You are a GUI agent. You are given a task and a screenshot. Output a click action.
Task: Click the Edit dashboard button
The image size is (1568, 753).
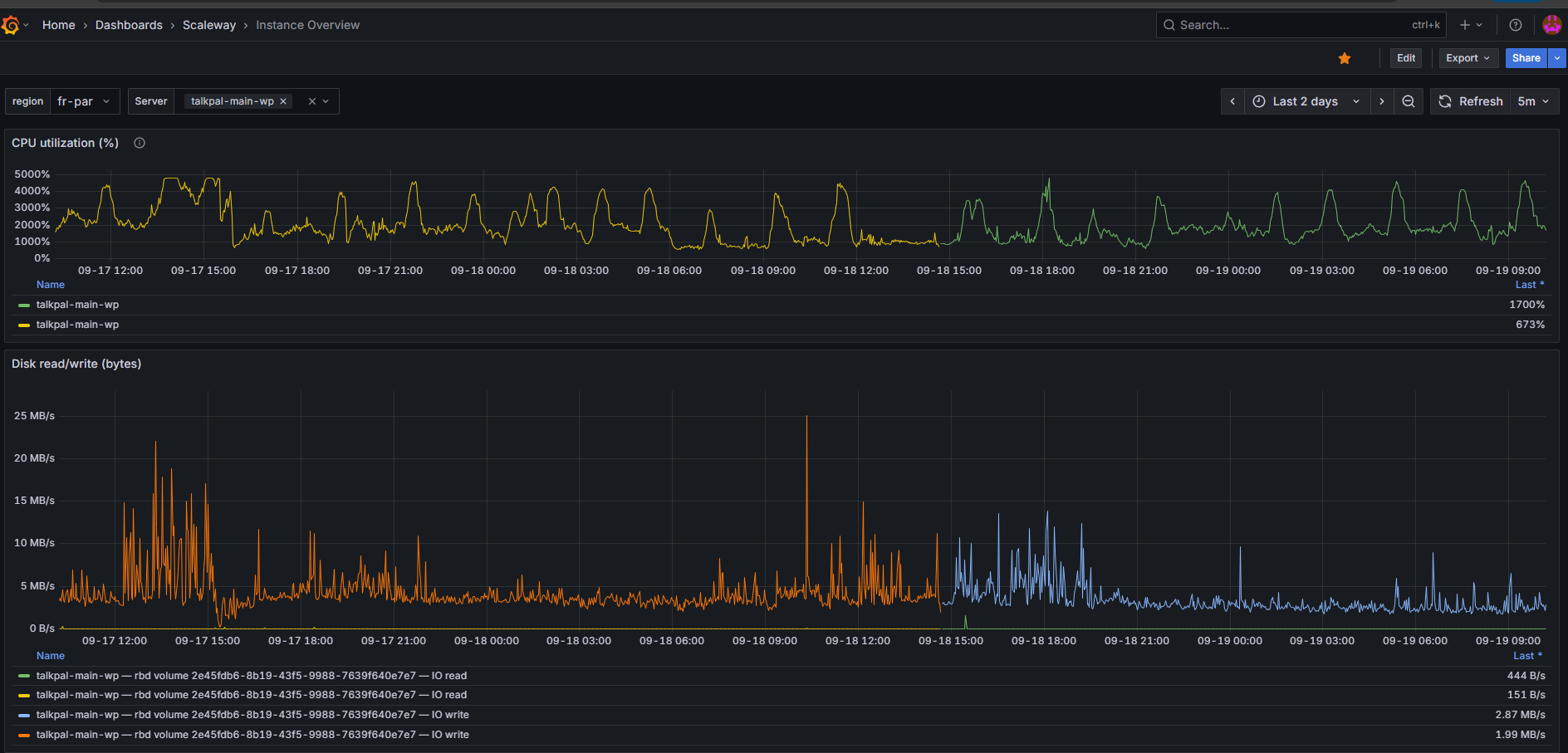tap(1406, 58)
